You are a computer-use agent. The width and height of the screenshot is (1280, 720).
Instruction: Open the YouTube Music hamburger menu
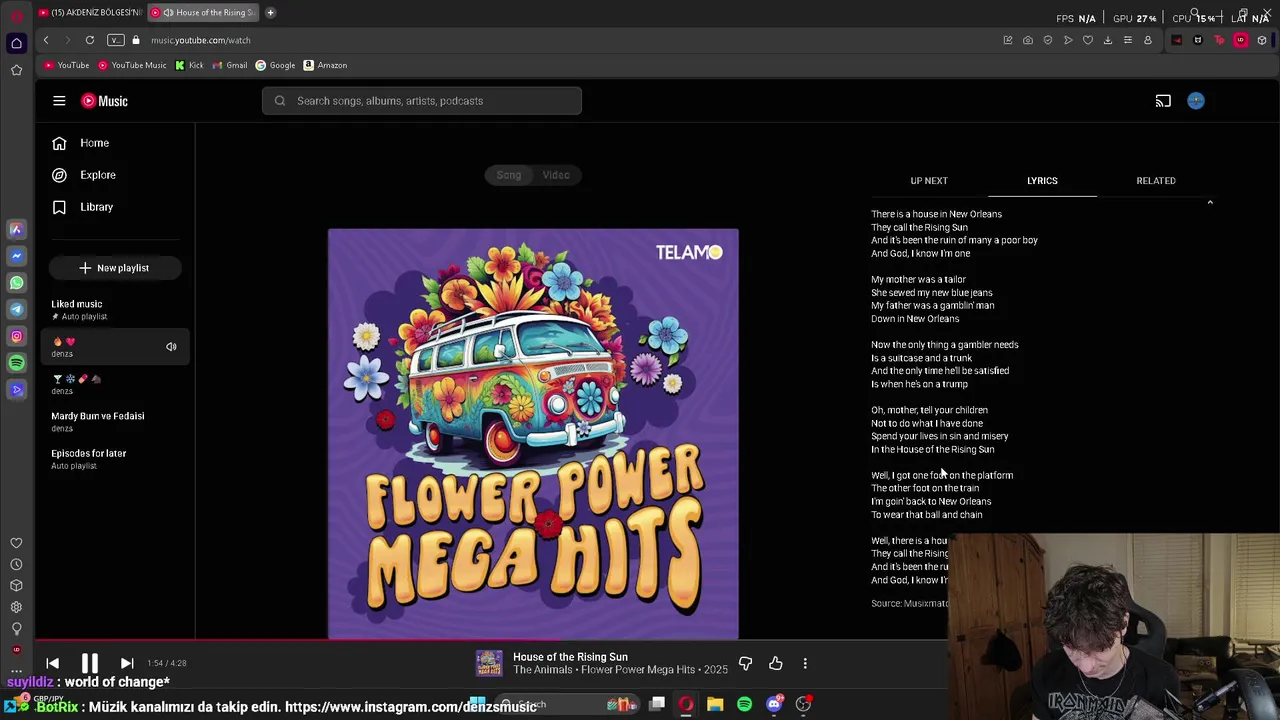coord(59,101)
